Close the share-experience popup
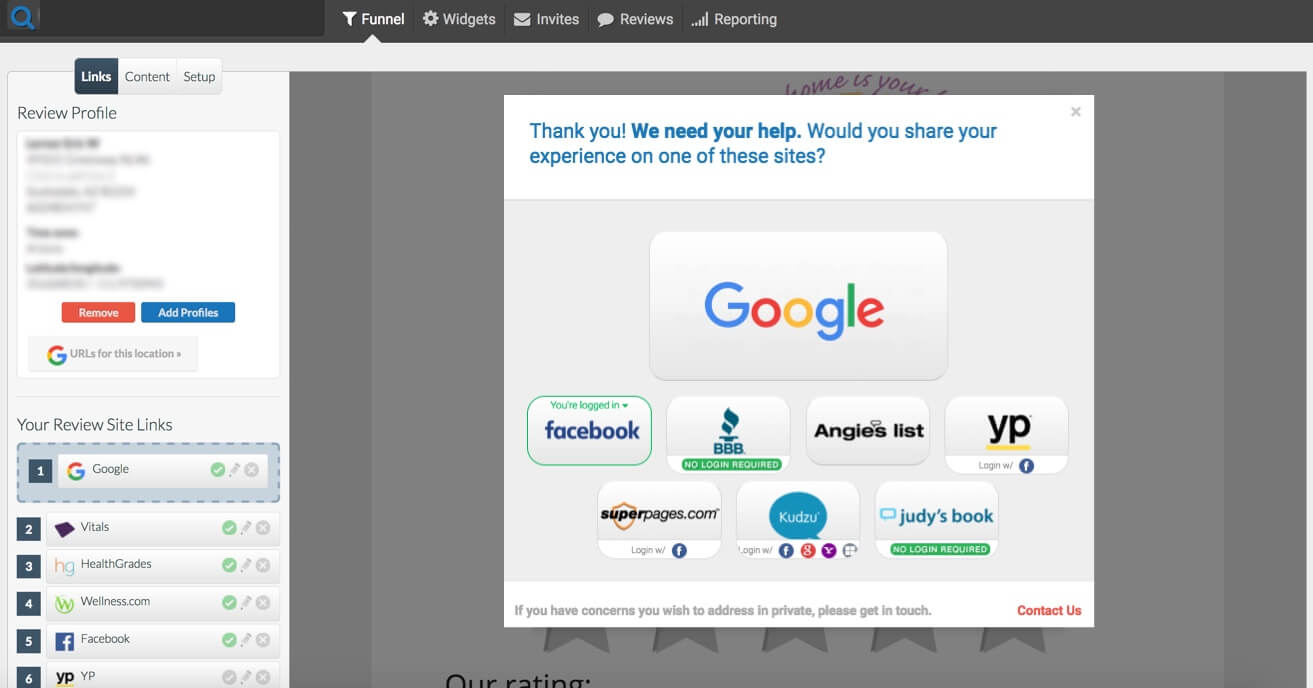 1076,112
